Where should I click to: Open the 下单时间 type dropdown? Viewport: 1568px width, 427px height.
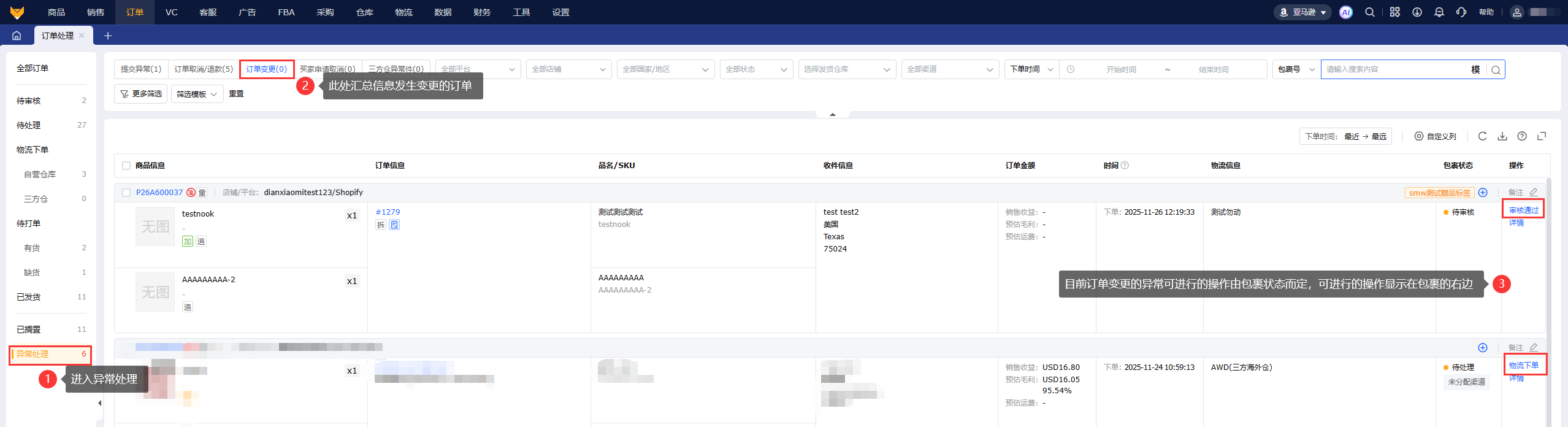1031,69
